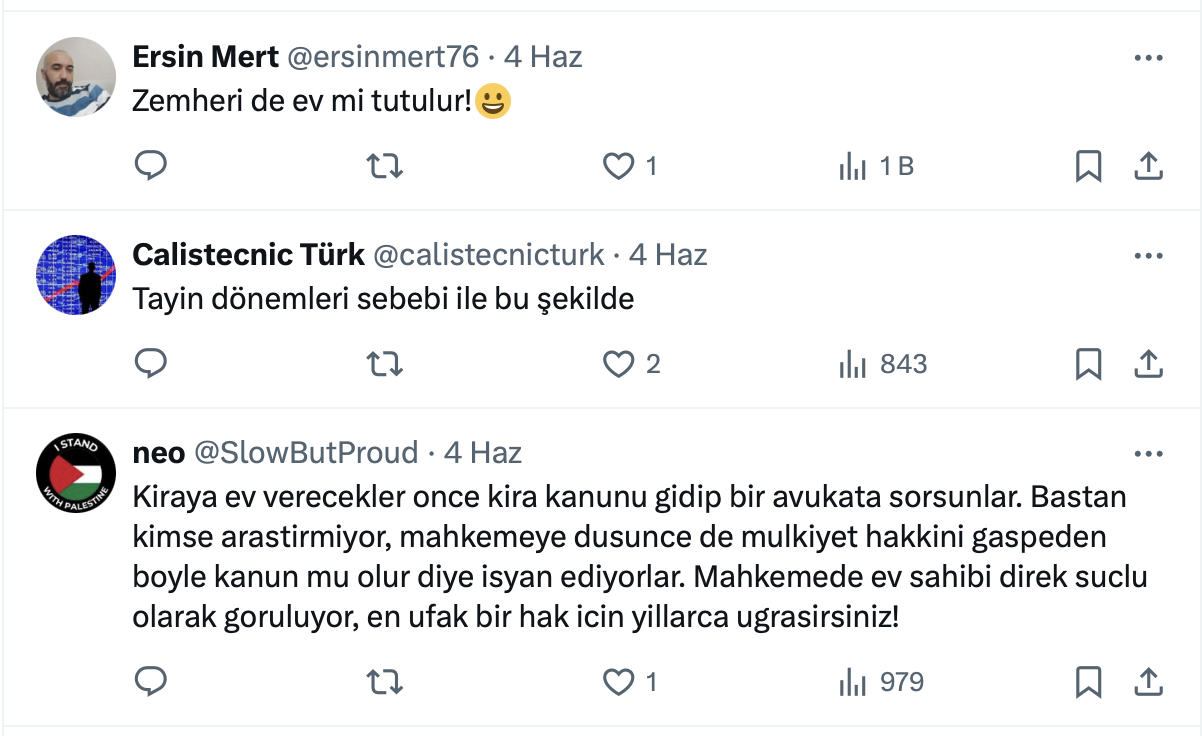Screen dimensions: 1202x736
Task: Open more options on Ersin Mert's tweet
Action: click(x=1148, y=58)
